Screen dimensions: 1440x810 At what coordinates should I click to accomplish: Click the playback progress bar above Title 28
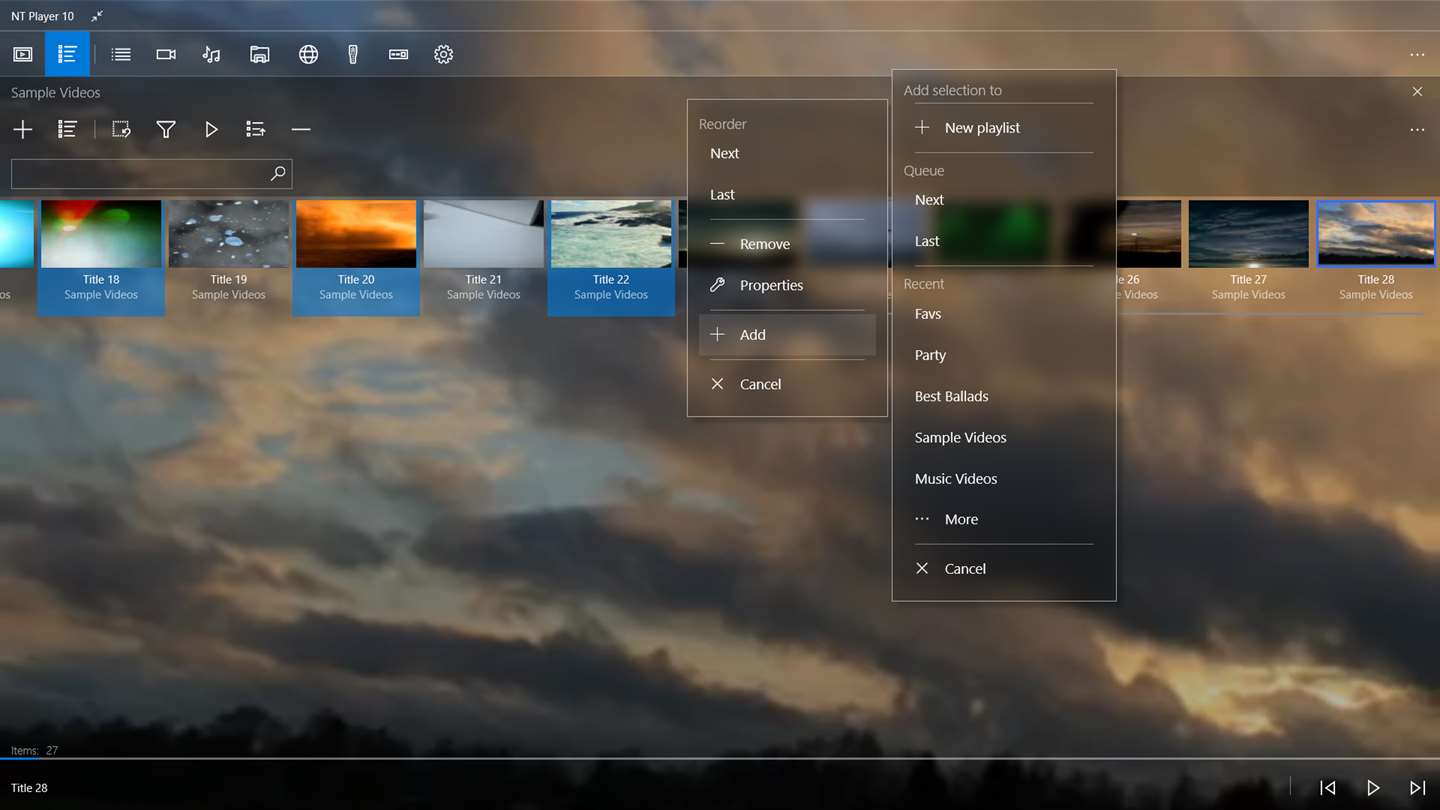(x=720, y=759)
